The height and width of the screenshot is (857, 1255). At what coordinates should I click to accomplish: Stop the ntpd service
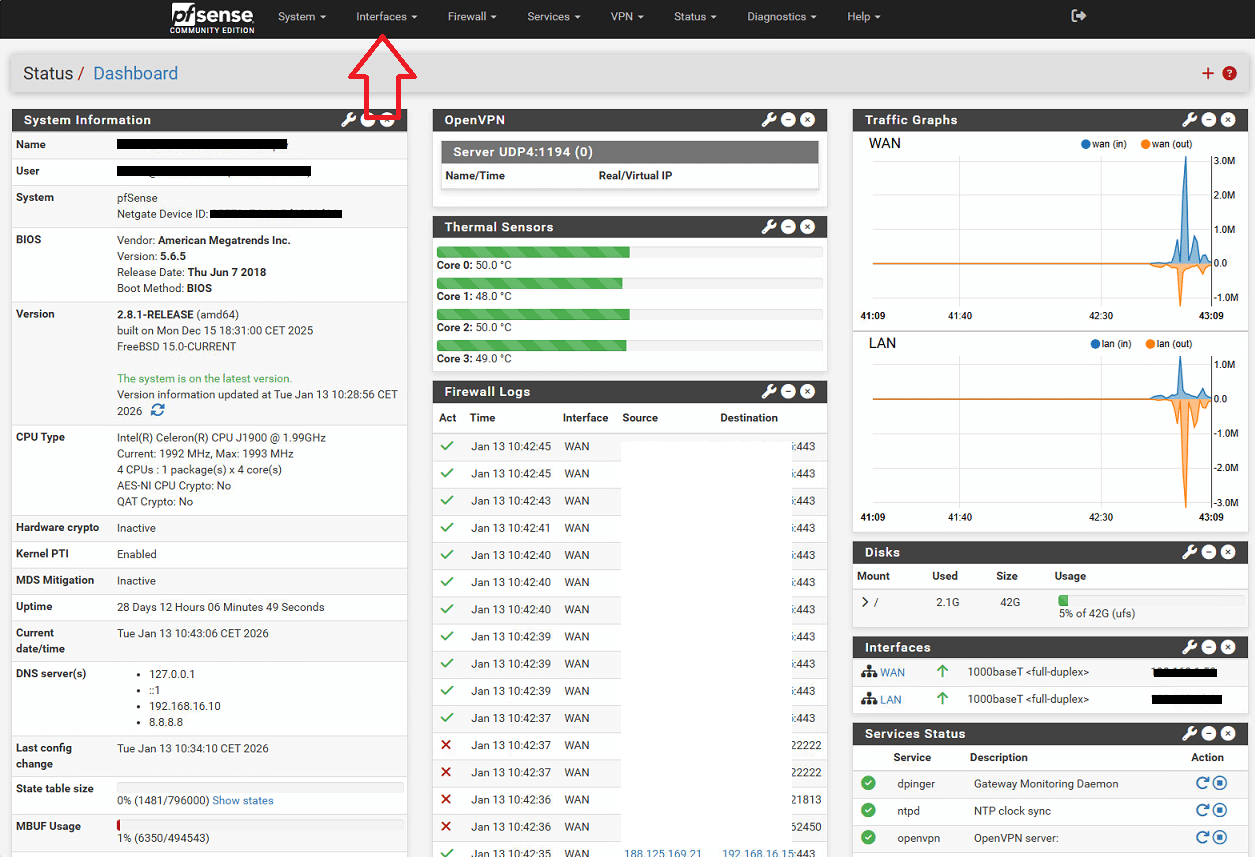(1219, 810)
